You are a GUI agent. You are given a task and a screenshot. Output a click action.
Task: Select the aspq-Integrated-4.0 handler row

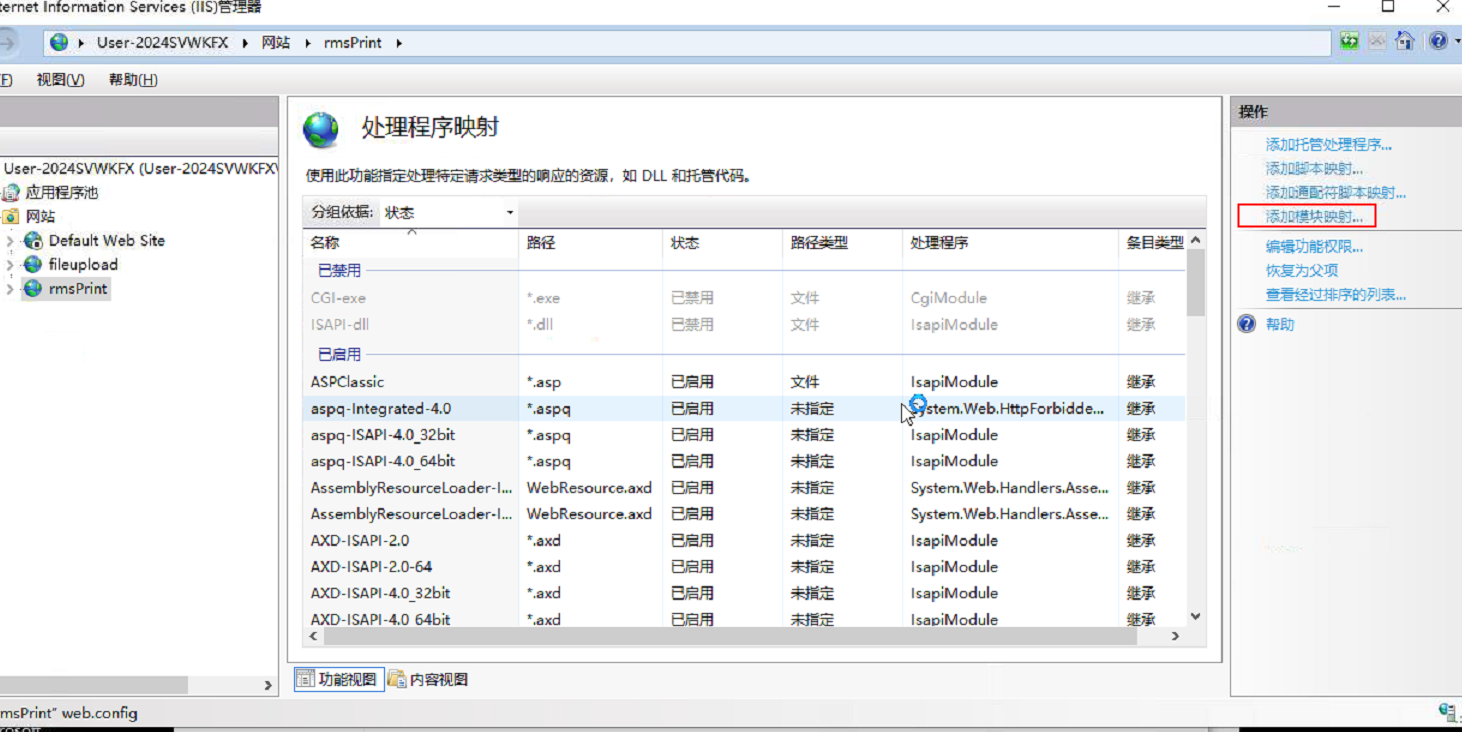coord(744,409)
